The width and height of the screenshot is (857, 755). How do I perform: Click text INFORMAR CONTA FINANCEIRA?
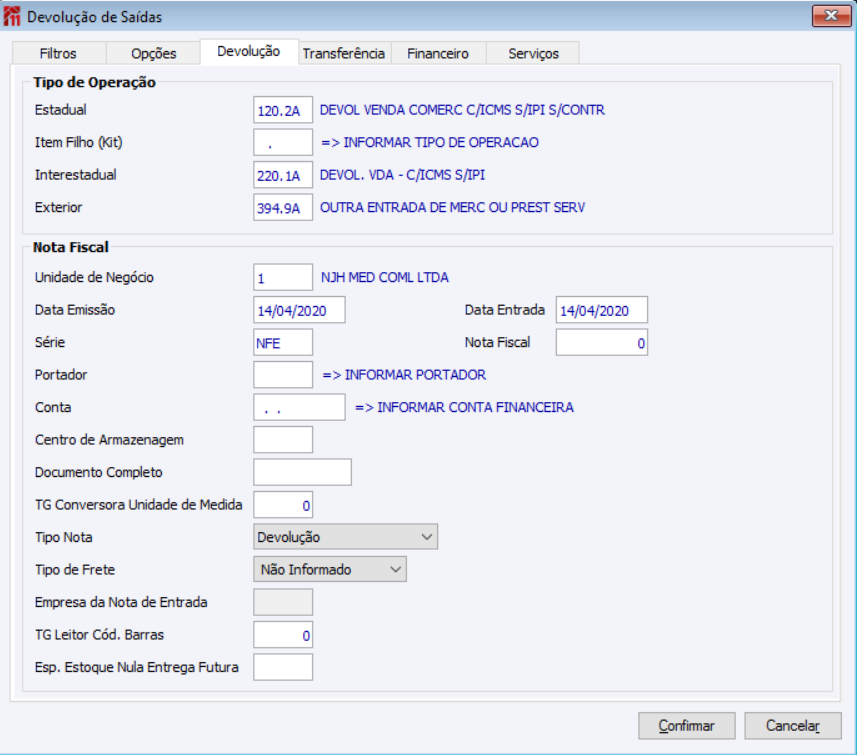click(x=476, y=408)
